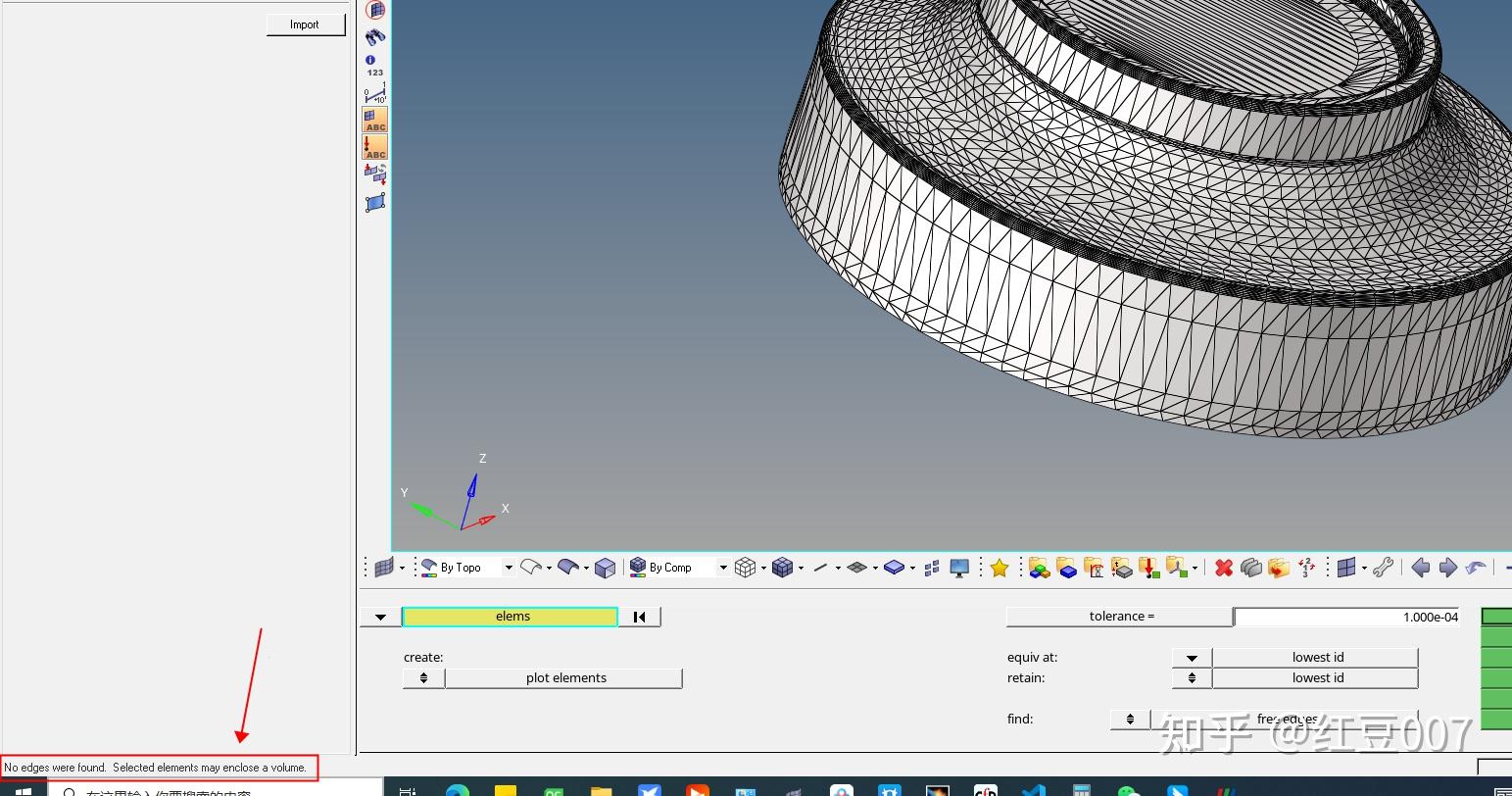Click the diagonal line 1D element icon
The width and height of the screenshot is (1512, 796).
(x=821, y=568)
